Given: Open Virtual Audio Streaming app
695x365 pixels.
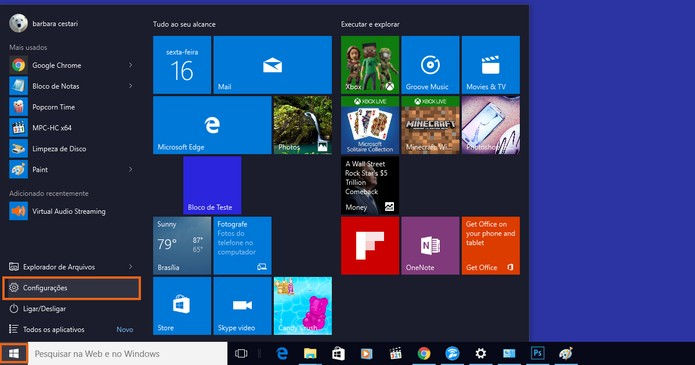Looking at the screenshot, I should [x=71, y=211].
